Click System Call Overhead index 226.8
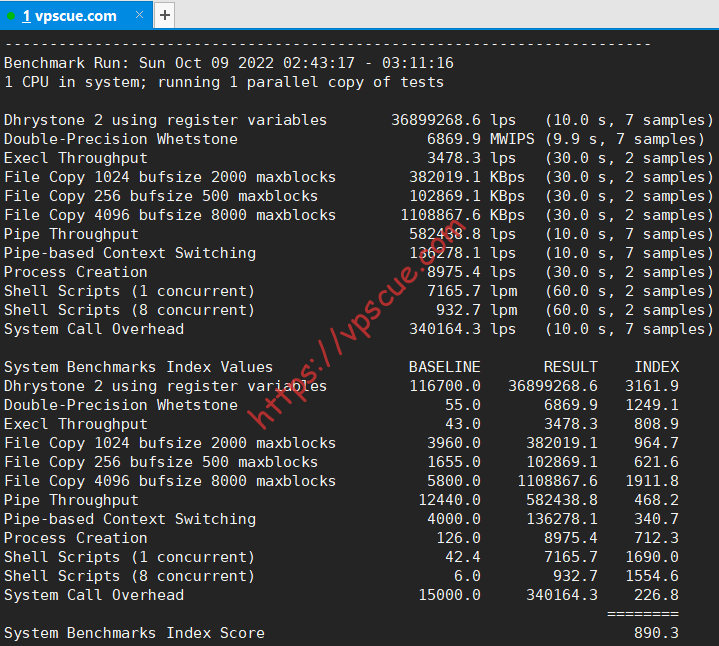 [656, 595]
